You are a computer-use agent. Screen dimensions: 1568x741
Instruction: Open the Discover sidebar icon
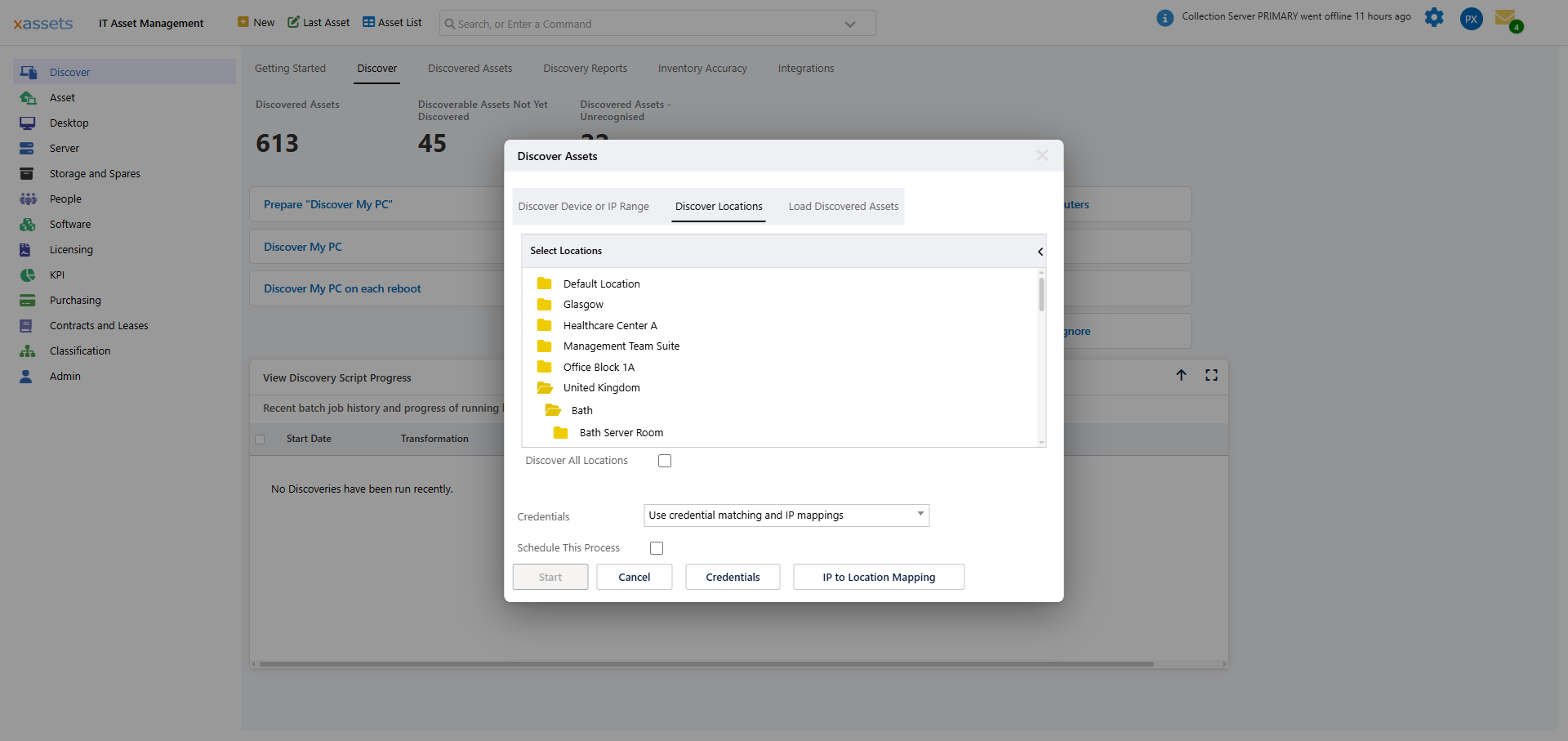coord(28,72)
